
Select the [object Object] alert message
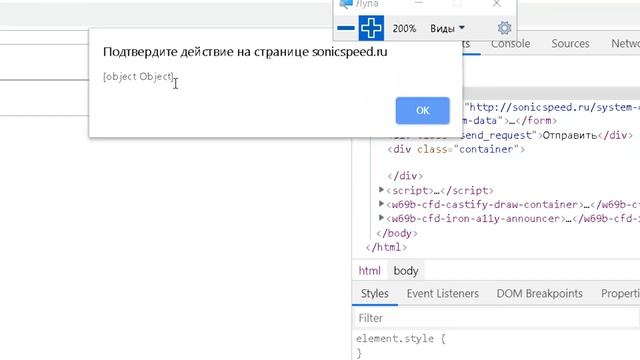(x=138, y=76)
